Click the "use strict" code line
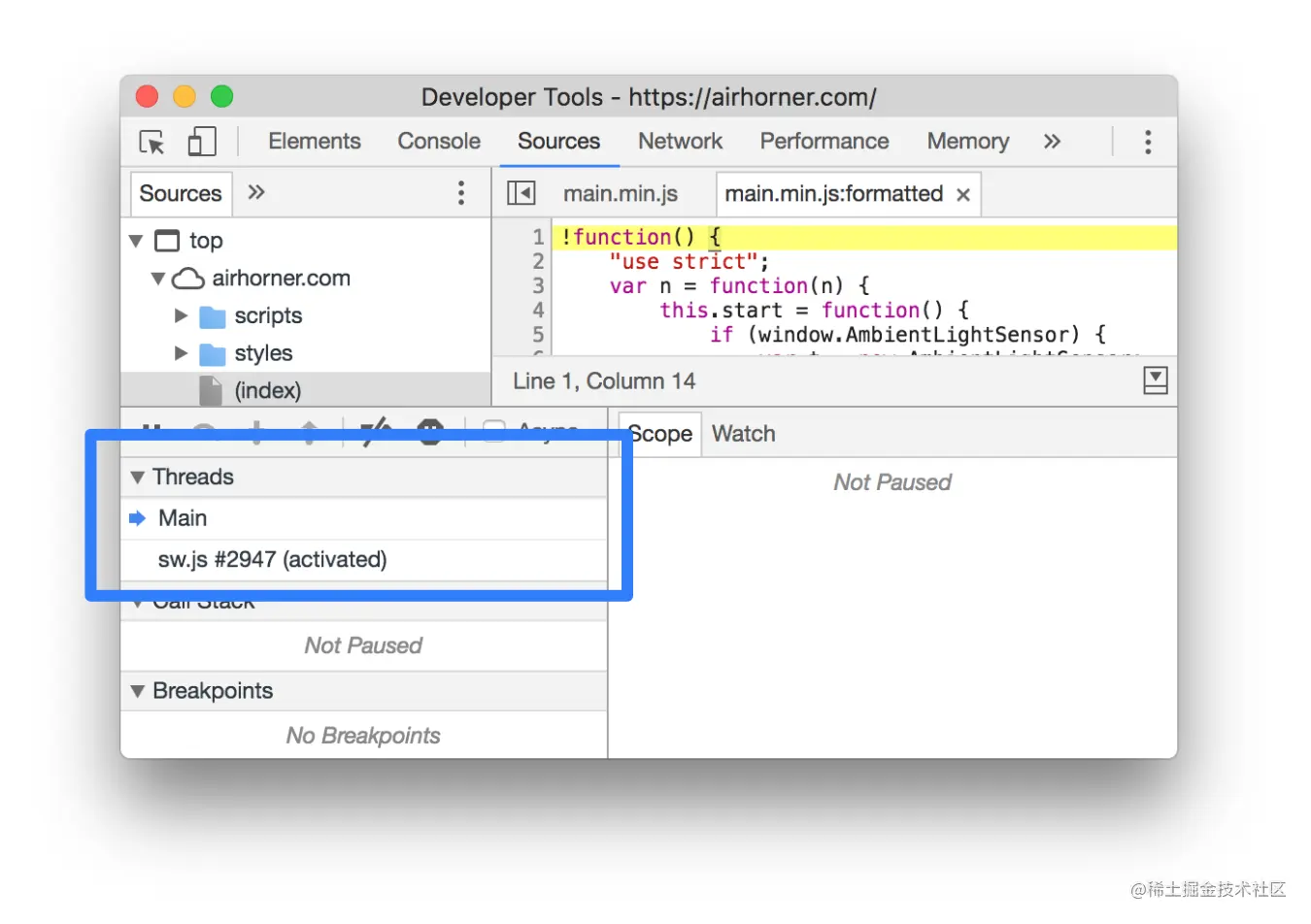The width and height of the screenshot is (1311, 924). pyautogui.click(x=689, y=261)
